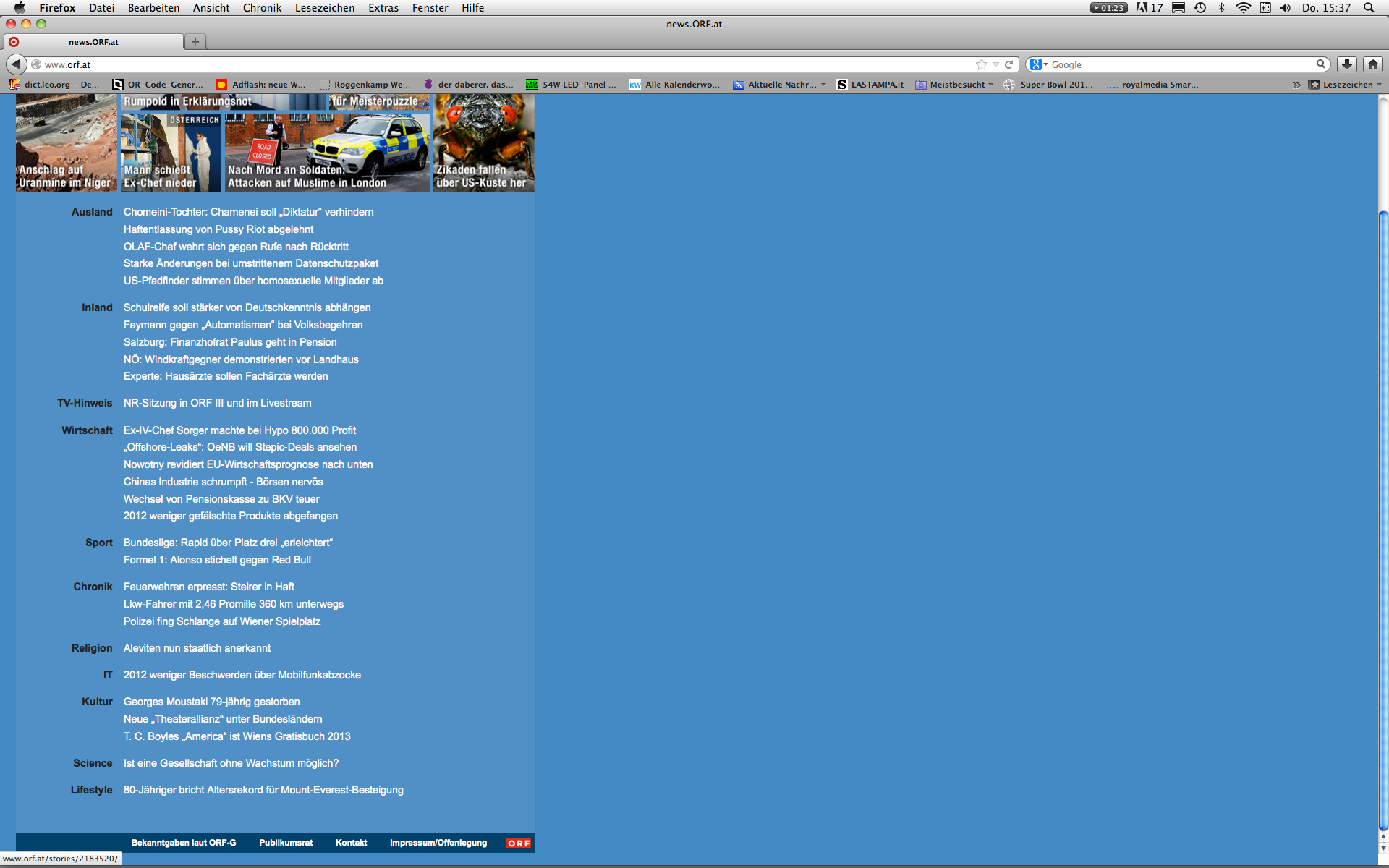Open Georges Moustaki 79-jährig gestorben link

(212, 702)
